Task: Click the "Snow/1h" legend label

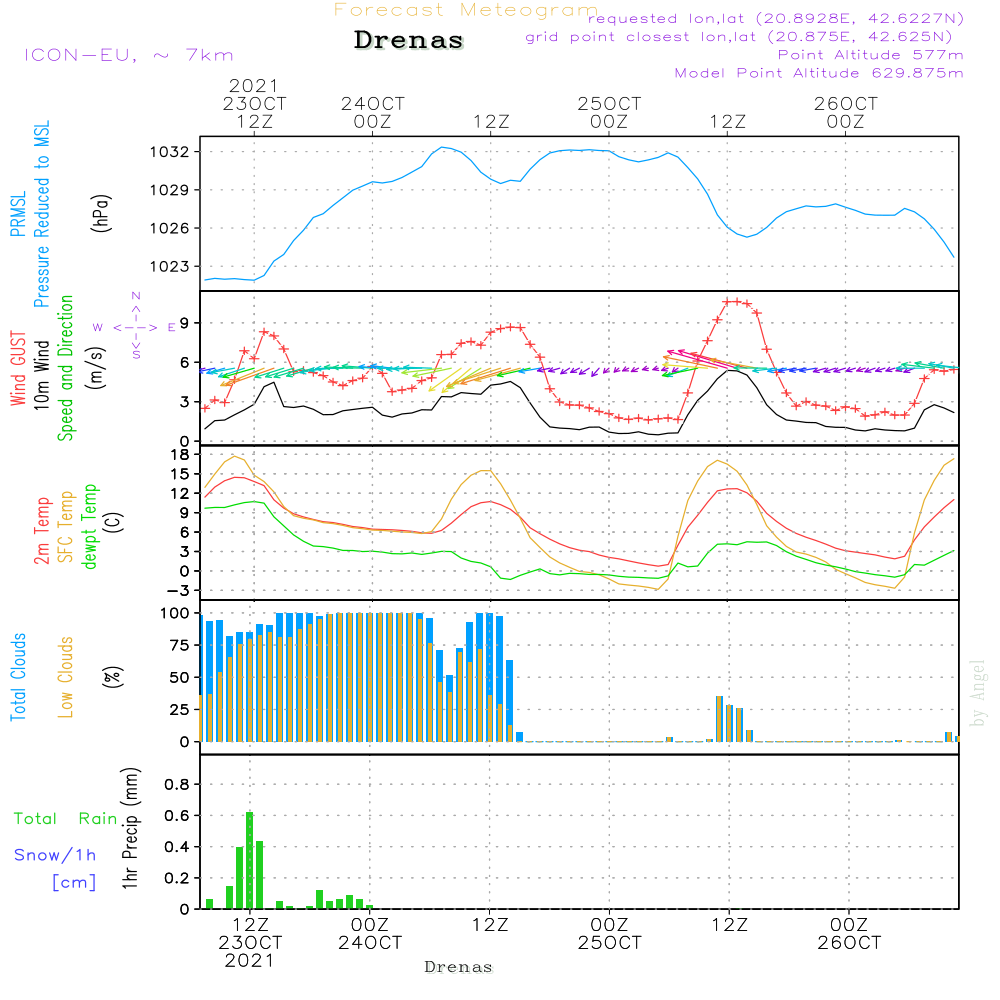Action: coord(55,855)
